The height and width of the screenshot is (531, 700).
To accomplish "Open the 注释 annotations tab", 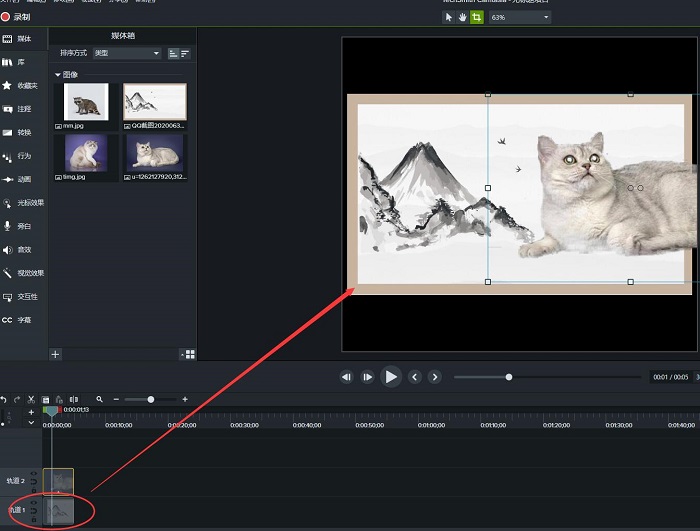I will click(x=17, y=109).
